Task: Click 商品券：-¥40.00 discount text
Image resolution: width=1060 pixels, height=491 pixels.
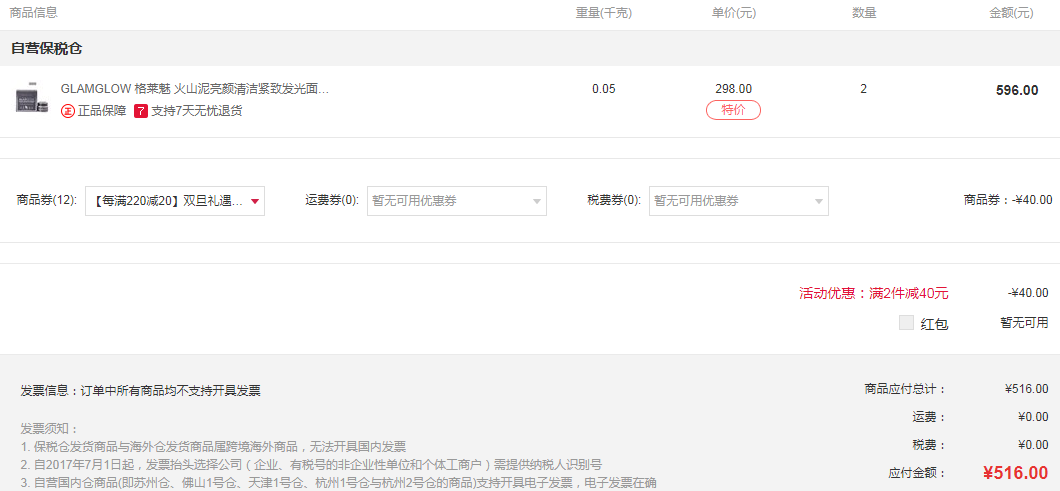Action: (x=1008, y=200)
